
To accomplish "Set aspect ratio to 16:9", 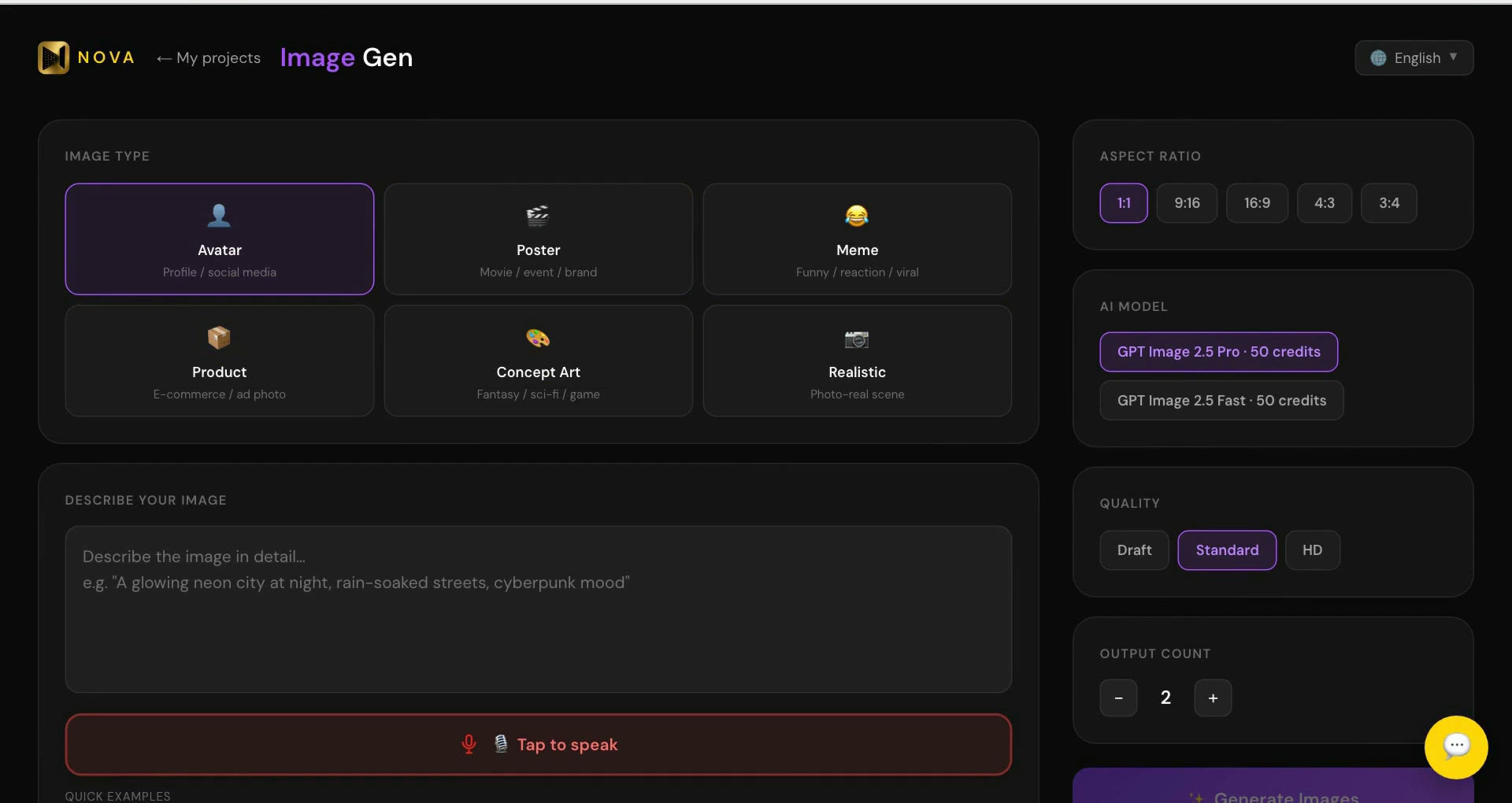I will coord(1257,203).
